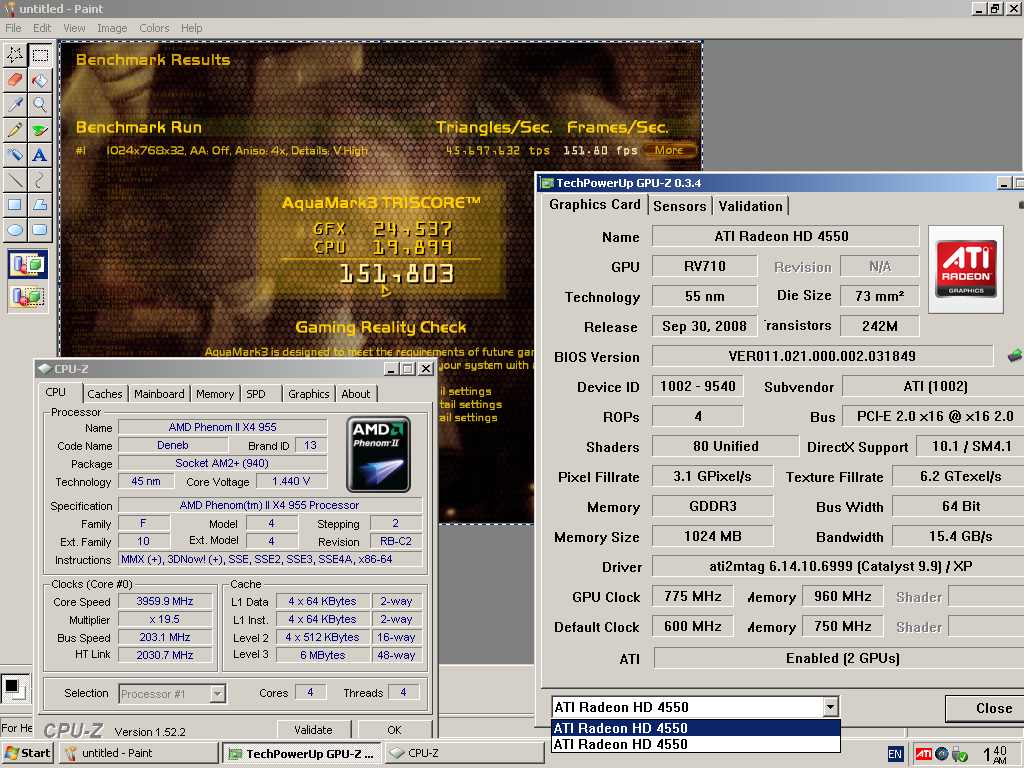Select the Graphics Card tab in GPU-Z
Screen dimensions: 1024x768
click(594, 204)
